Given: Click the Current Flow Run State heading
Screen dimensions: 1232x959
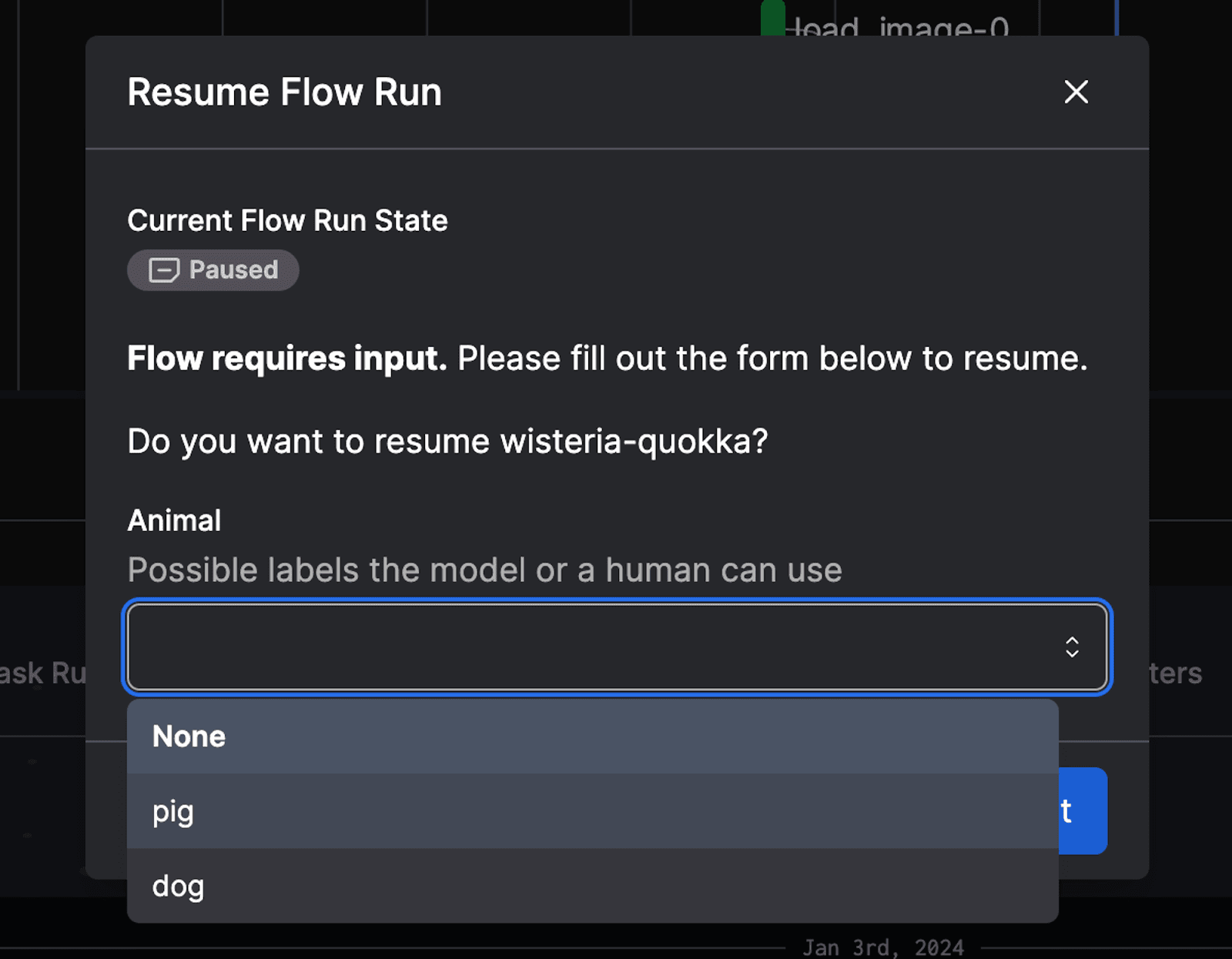Looking at the screenshot, I should pyautogui.click(x=287, y=221).
